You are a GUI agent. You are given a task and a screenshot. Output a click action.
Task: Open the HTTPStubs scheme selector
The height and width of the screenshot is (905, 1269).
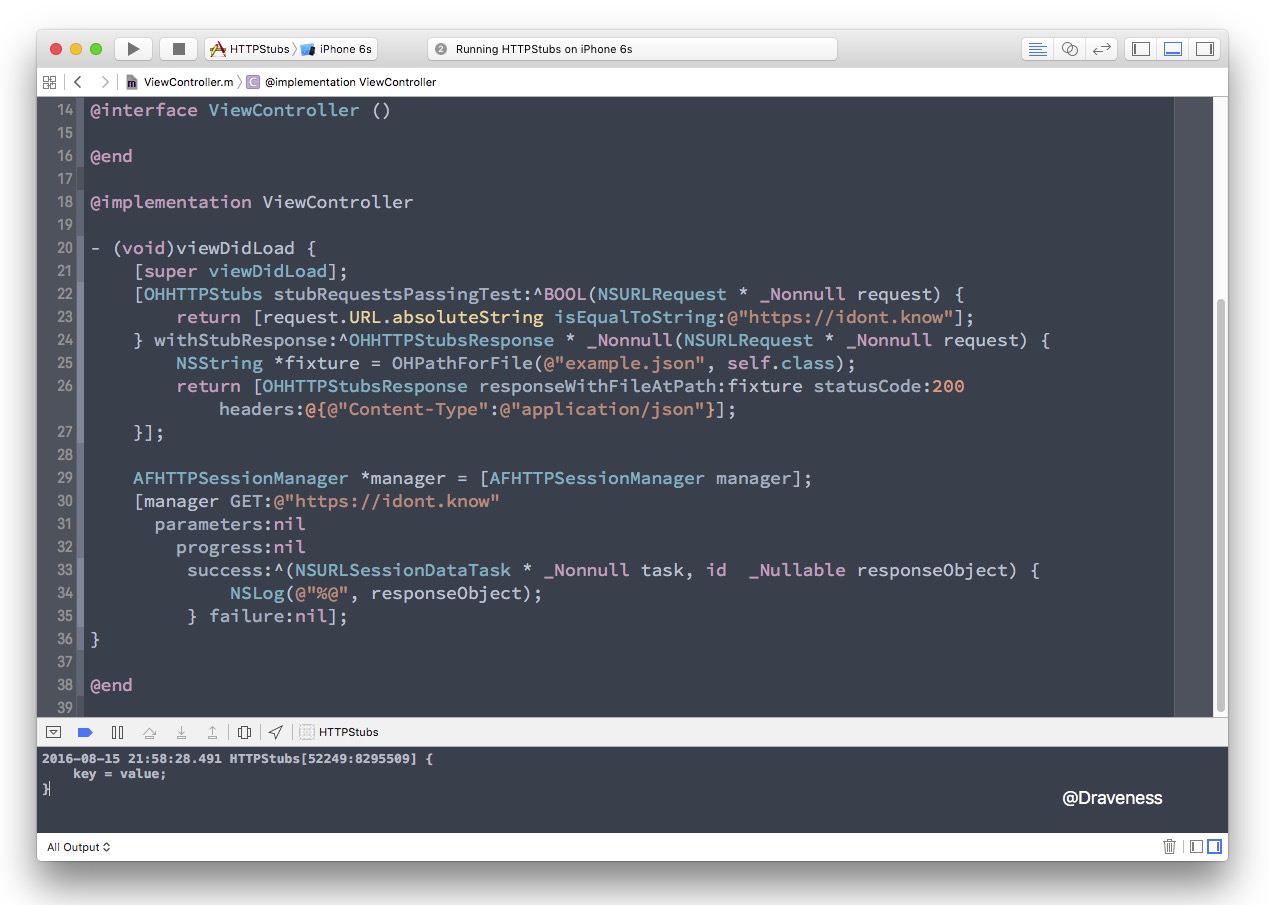point(260,48)
